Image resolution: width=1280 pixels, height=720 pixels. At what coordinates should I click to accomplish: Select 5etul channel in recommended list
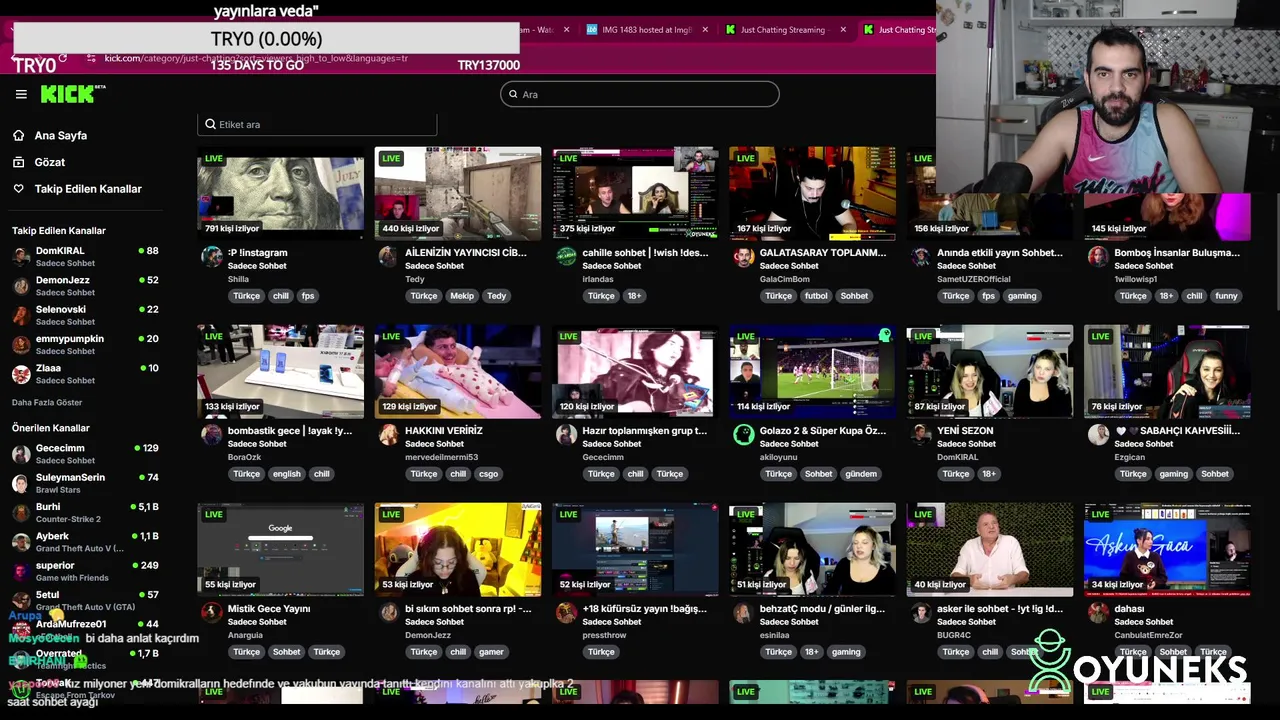tap(86, 600)
